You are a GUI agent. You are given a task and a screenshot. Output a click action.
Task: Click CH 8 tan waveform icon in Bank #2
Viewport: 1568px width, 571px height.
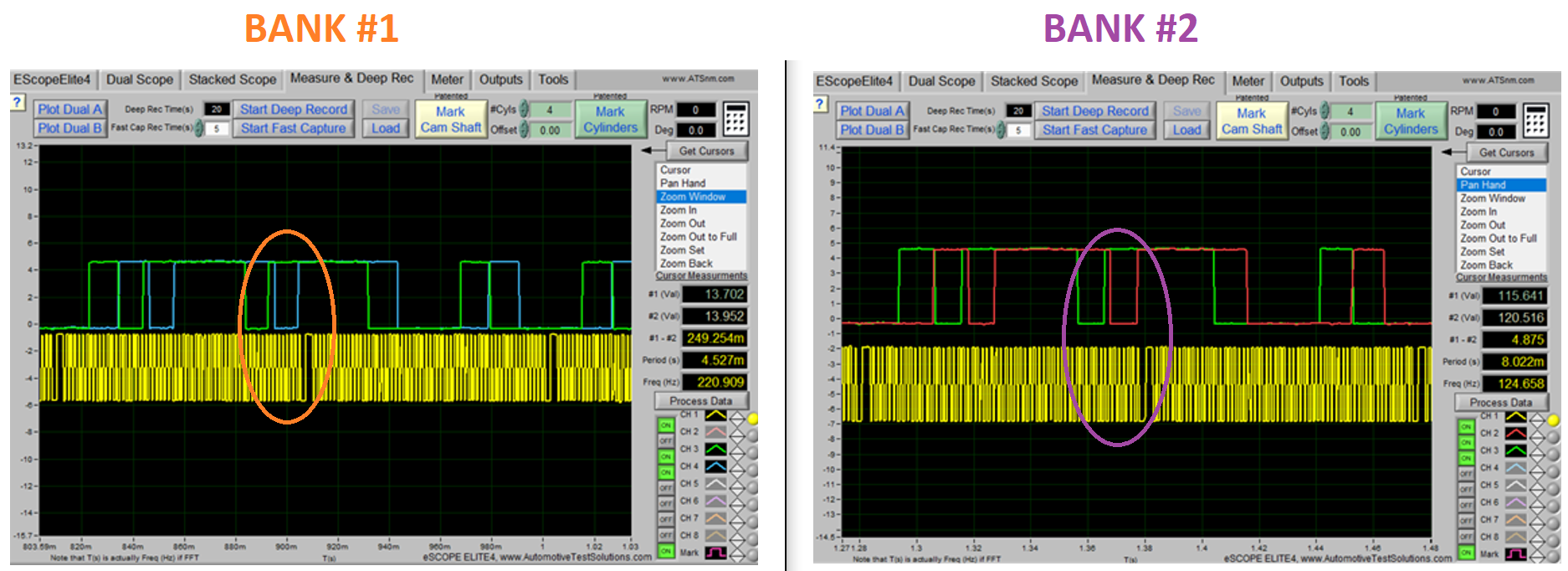tap(1516, 537)
